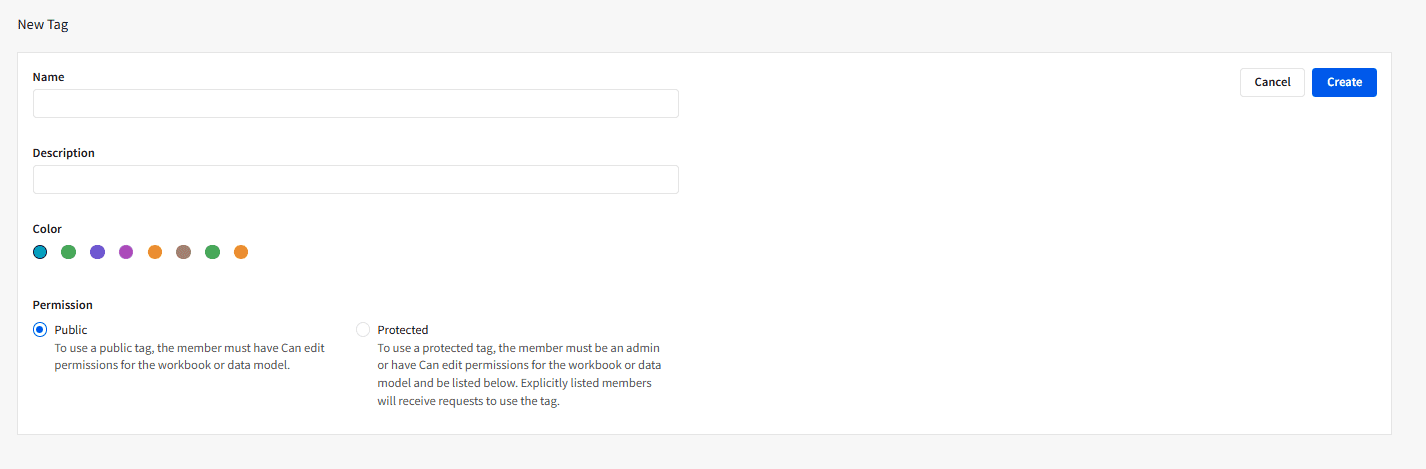Image resolution: width=1426 pixels, height=469 pixels.
Task: Click the Description field label
Action: tap(64, 153)
